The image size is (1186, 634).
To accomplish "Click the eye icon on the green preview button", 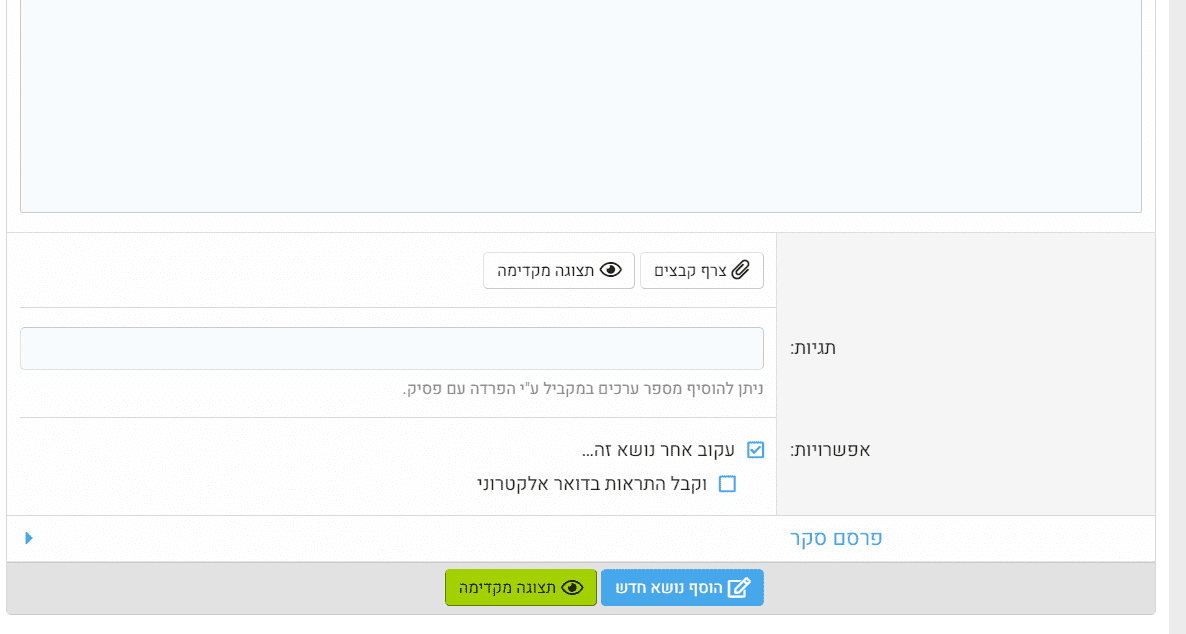I will click(x=572, y=588).
